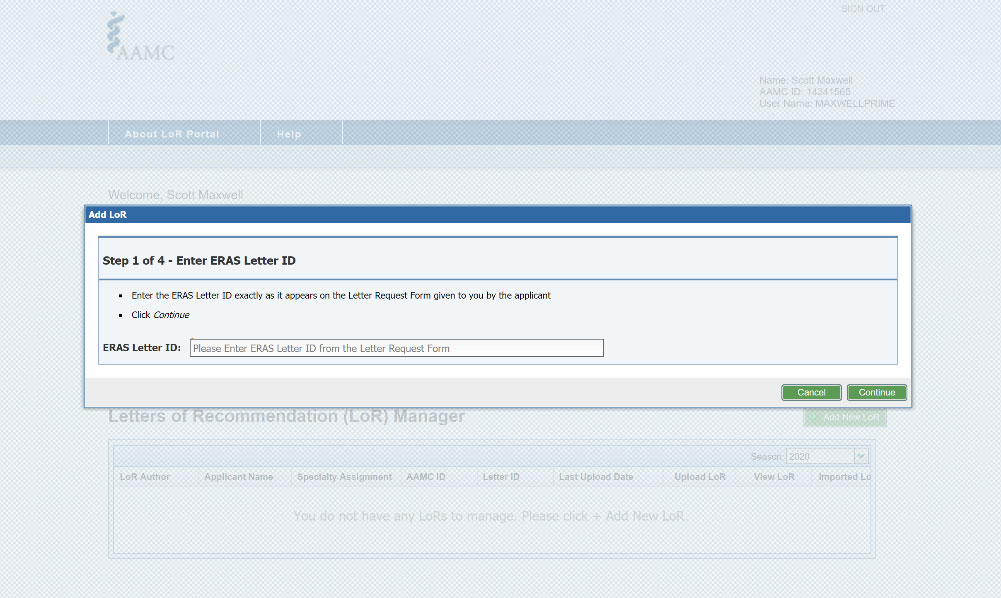Click the Add New LoR plus button
Image resolution: width=1001 pixels, height=598 pixels.
pyautogui.click(x=845, y=417)
